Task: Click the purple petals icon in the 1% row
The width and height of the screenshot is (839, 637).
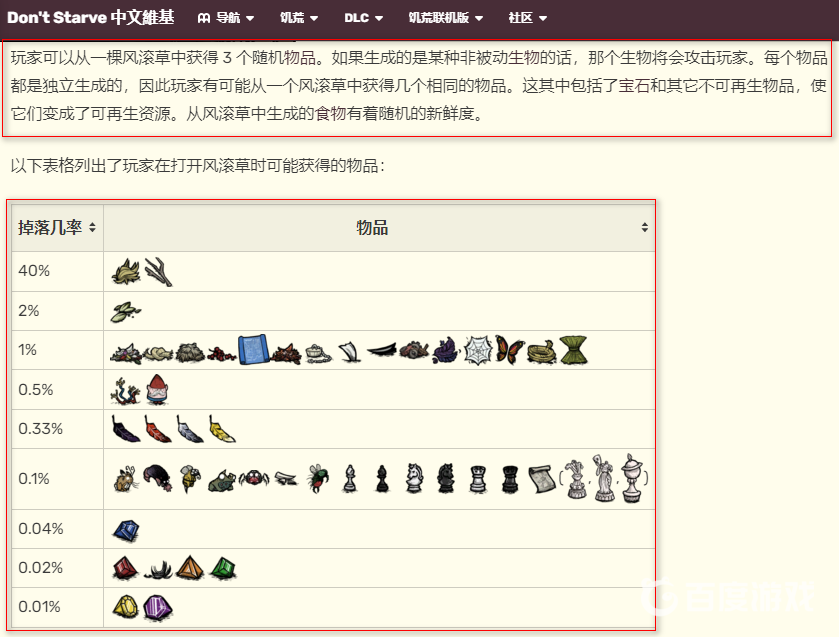Action: 446,351
